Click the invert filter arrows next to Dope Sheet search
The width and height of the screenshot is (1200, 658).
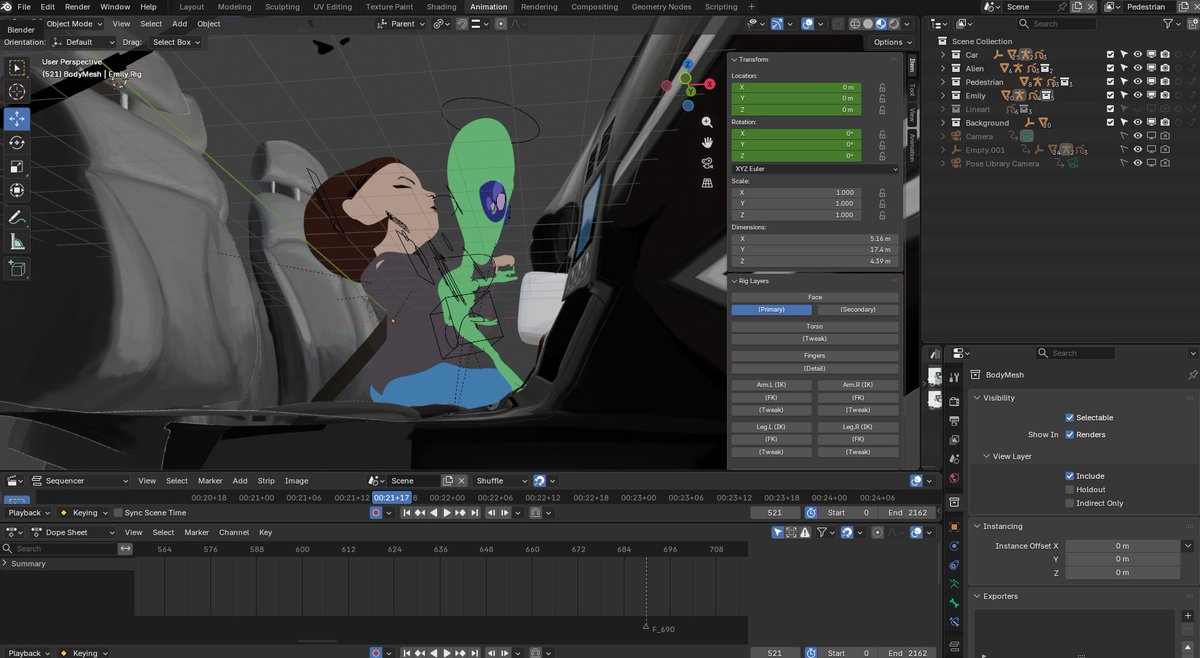126,549
